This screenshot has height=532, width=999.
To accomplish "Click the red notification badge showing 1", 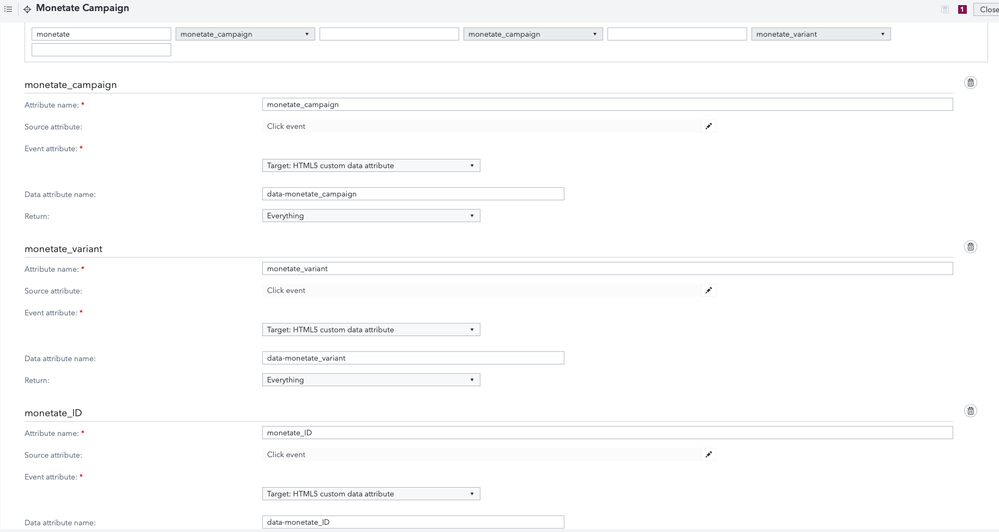I will (x=962, y=9).
